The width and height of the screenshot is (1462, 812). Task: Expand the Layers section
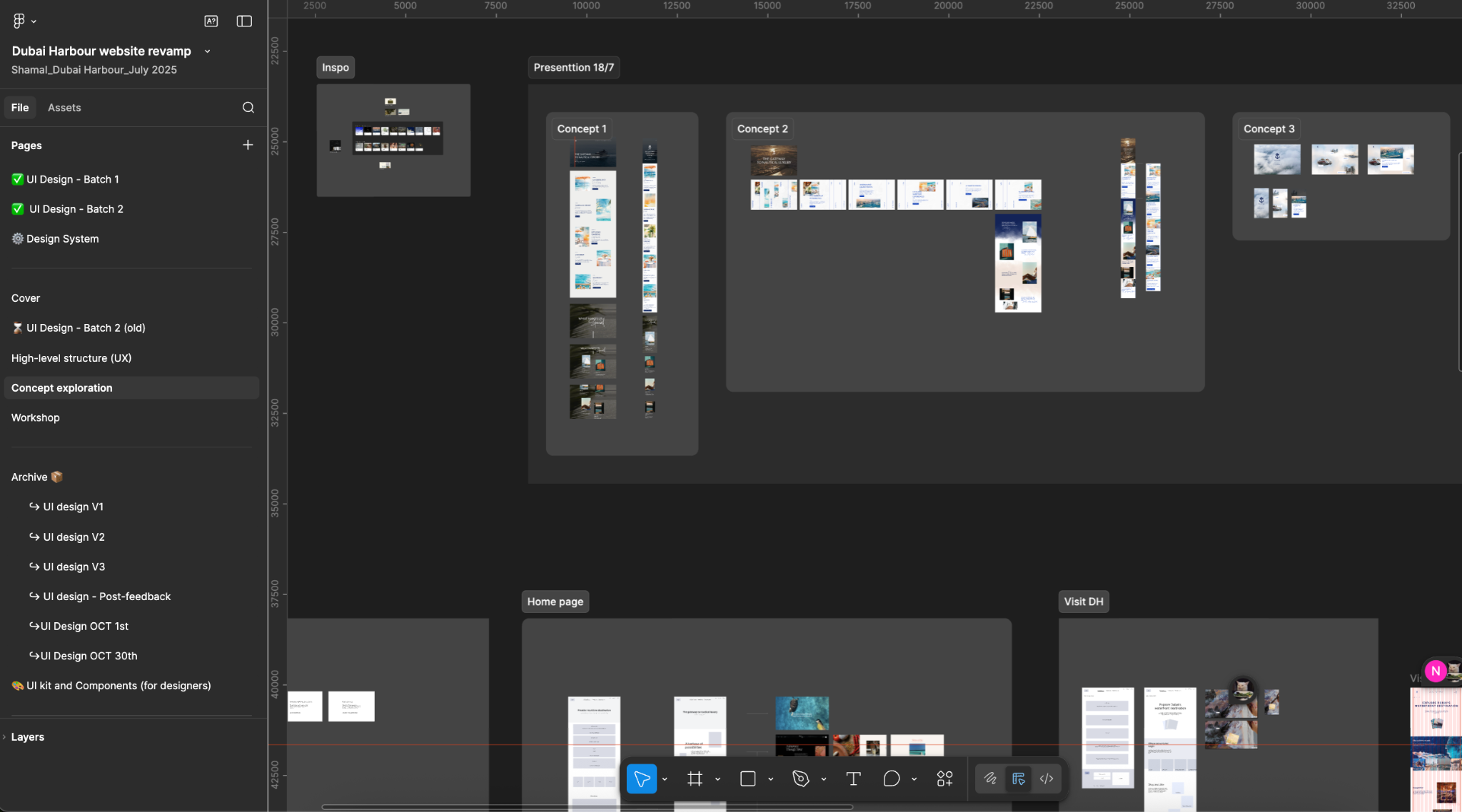27,737
